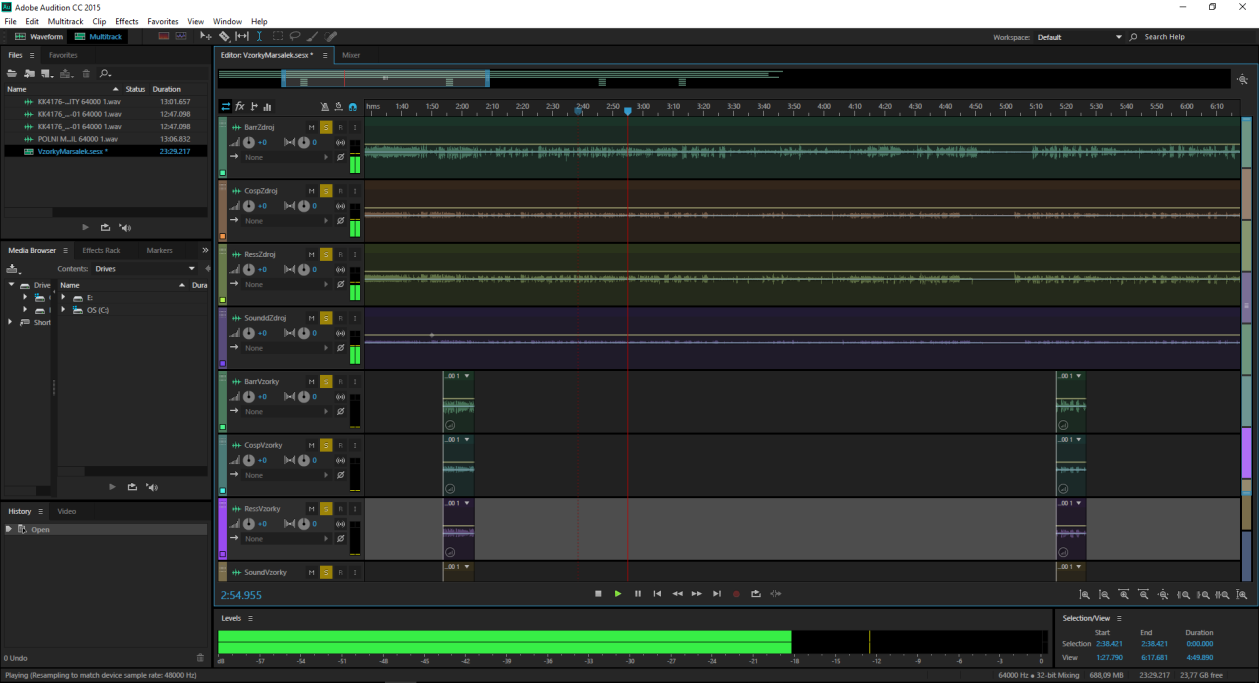Sort files by the Duration column header

pos(167,89)
